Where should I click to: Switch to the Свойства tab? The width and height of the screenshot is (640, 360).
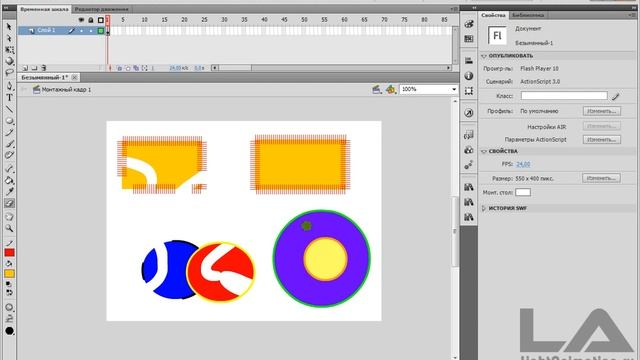[493, 15]
